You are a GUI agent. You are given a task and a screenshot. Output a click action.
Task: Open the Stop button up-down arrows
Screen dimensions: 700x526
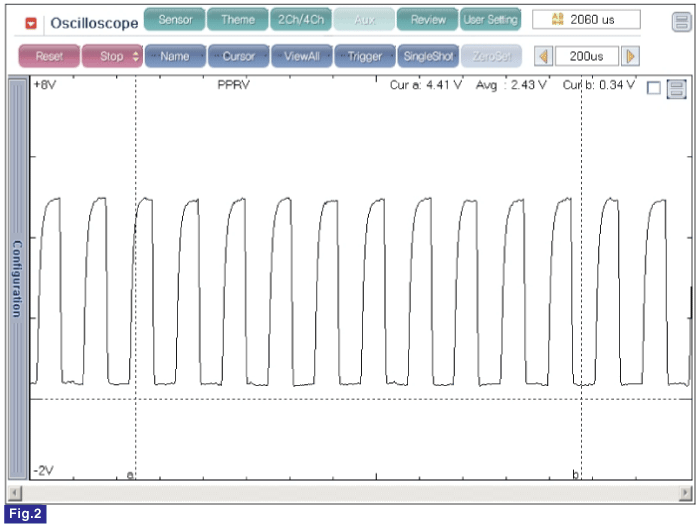click(136, 56)
